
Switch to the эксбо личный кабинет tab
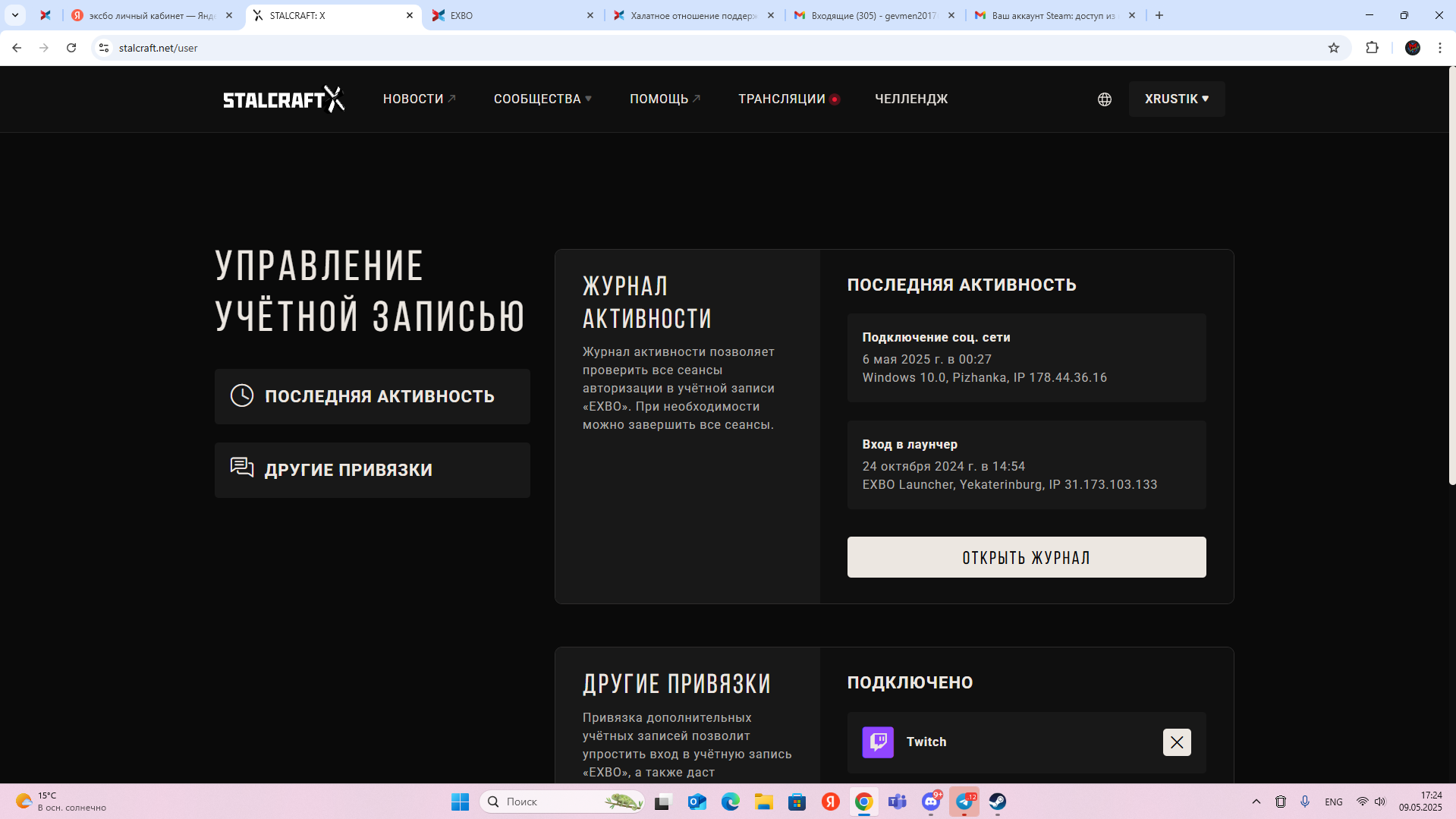(x=152, y=15)
